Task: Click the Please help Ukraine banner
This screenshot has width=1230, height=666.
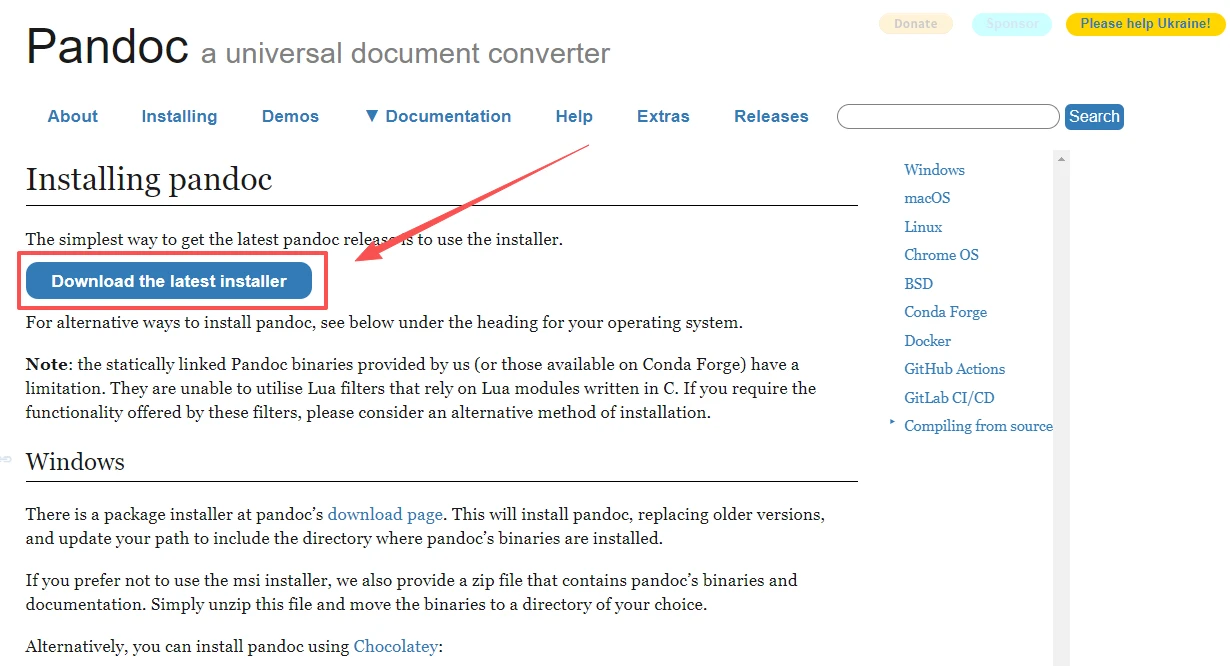Action: point(1144,24)
